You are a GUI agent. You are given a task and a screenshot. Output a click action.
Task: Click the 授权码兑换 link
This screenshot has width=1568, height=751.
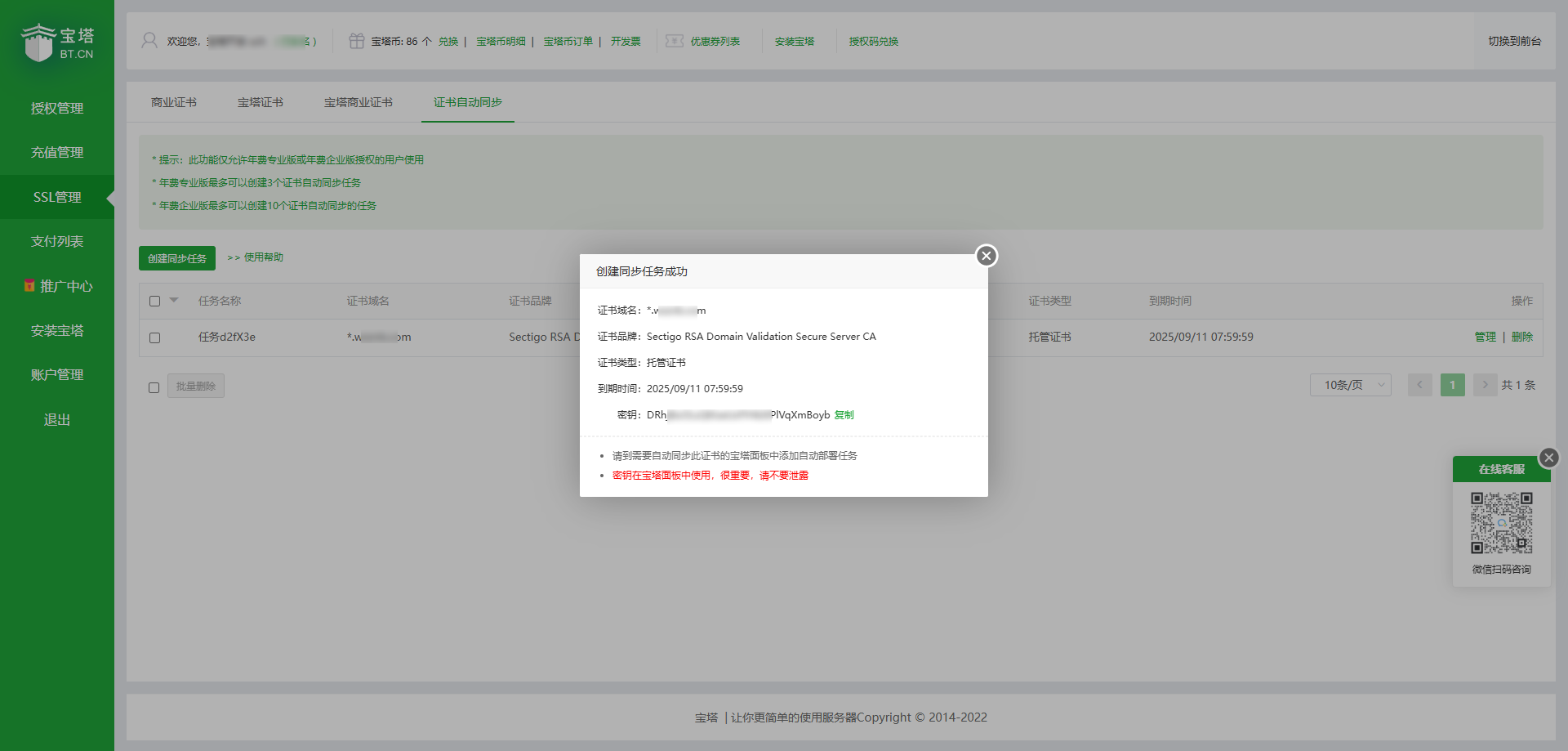(x=874, y=41)
